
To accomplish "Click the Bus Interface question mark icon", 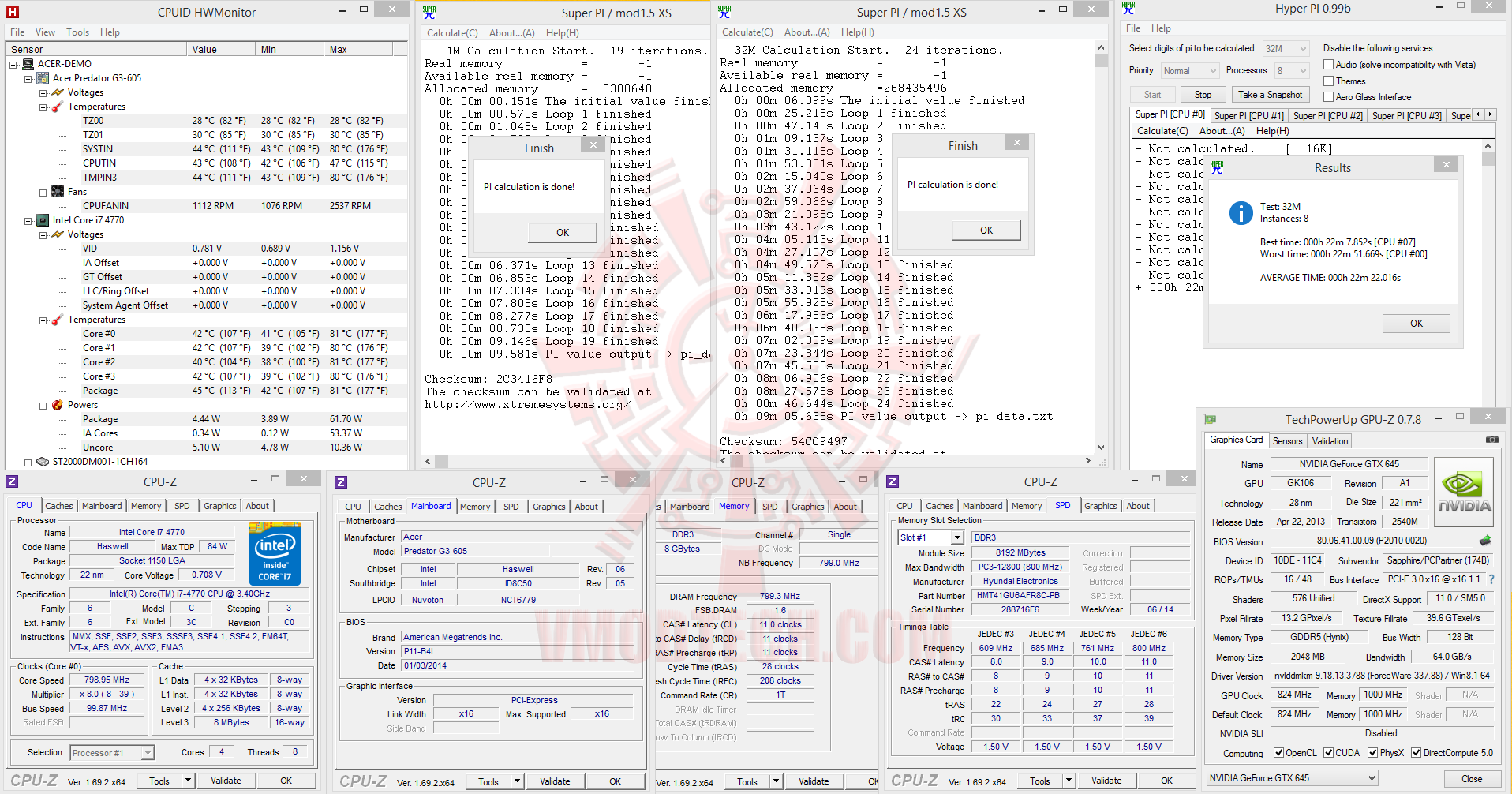I will pos(1491,579).
